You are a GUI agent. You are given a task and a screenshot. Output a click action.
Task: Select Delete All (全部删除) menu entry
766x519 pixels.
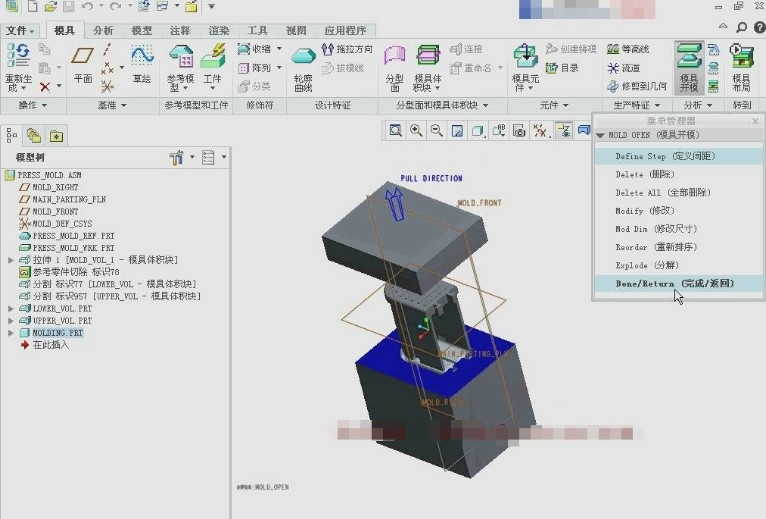point(679,193)
